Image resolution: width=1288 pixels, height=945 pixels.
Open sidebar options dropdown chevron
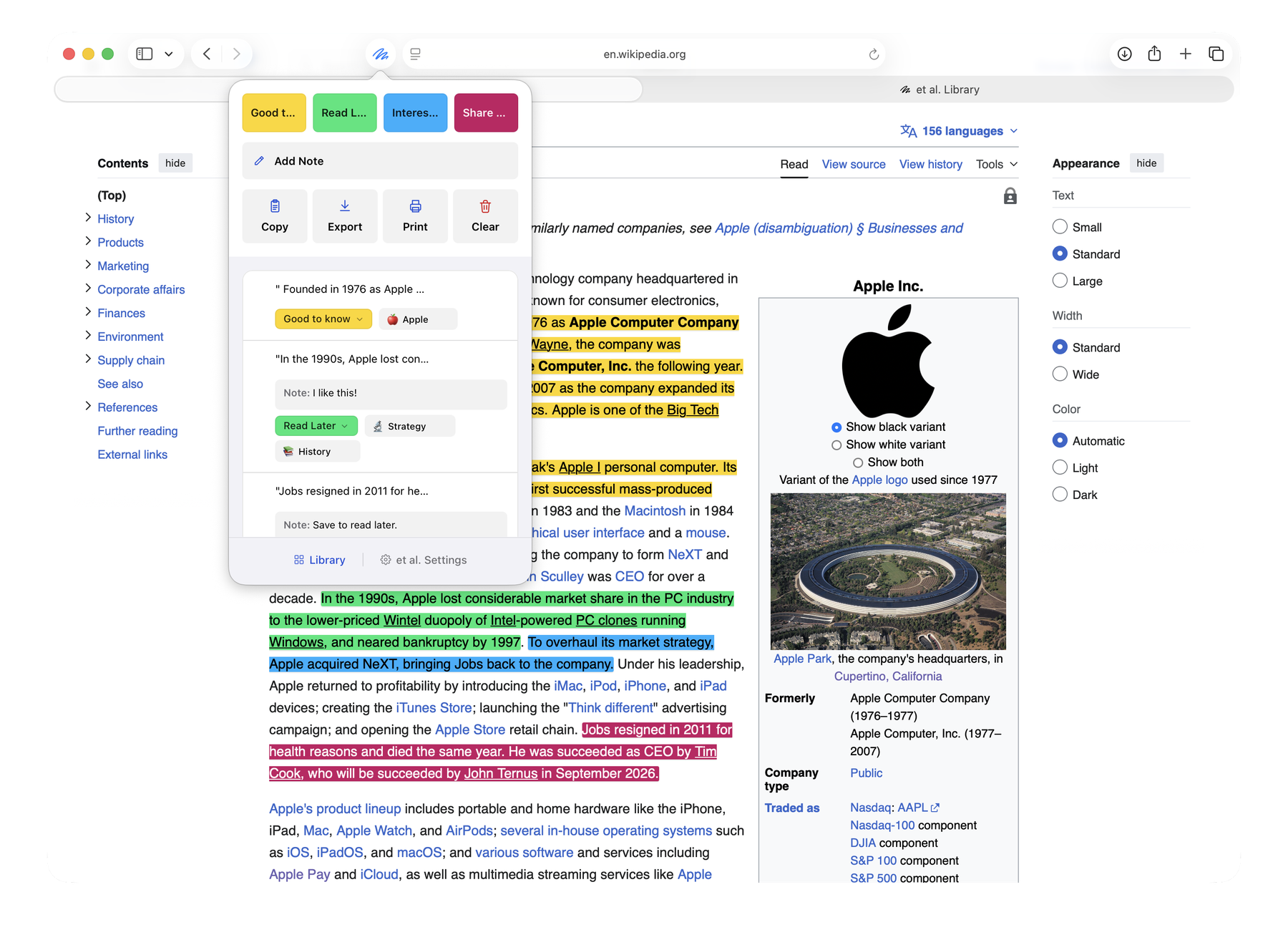169,54
